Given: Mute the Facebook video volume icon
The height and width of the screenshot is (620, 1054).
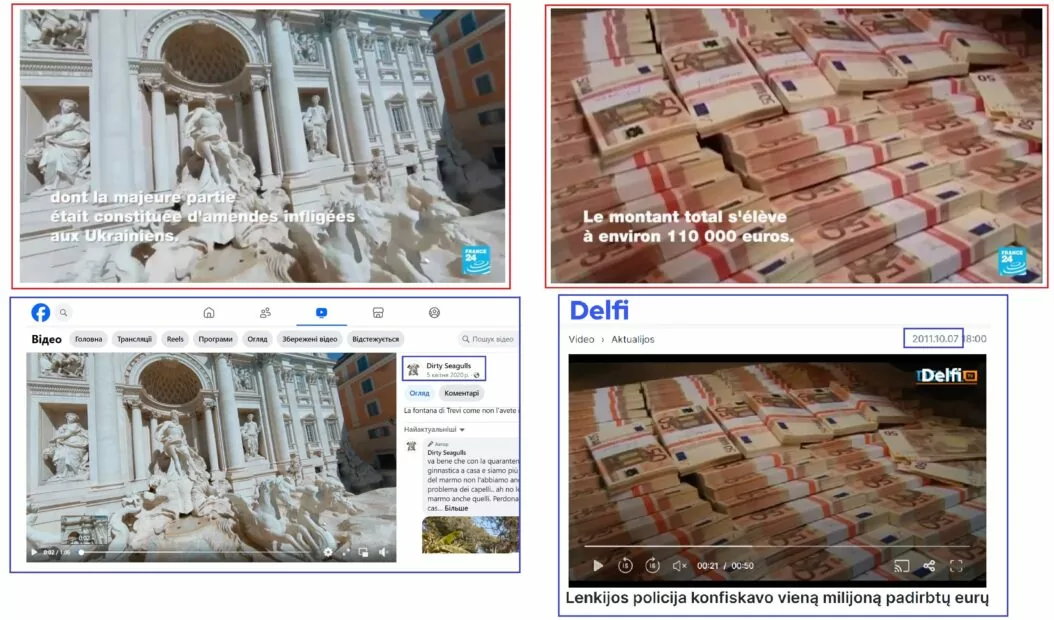Looking at the screenshot, I should point(382,552).
